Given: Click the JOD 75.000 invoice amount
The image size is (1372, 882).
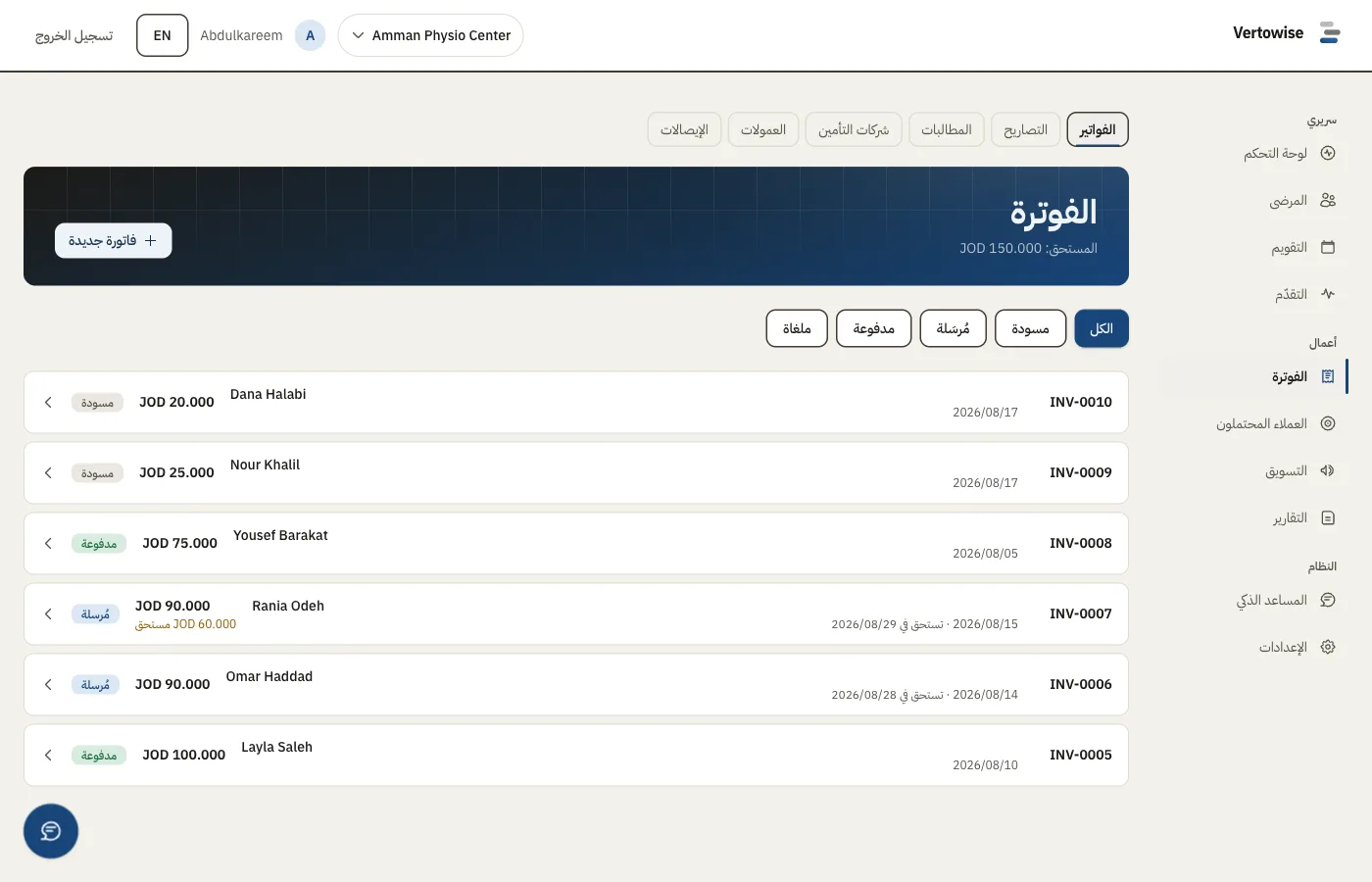Looking at the screenshot, I should (179, 543).
